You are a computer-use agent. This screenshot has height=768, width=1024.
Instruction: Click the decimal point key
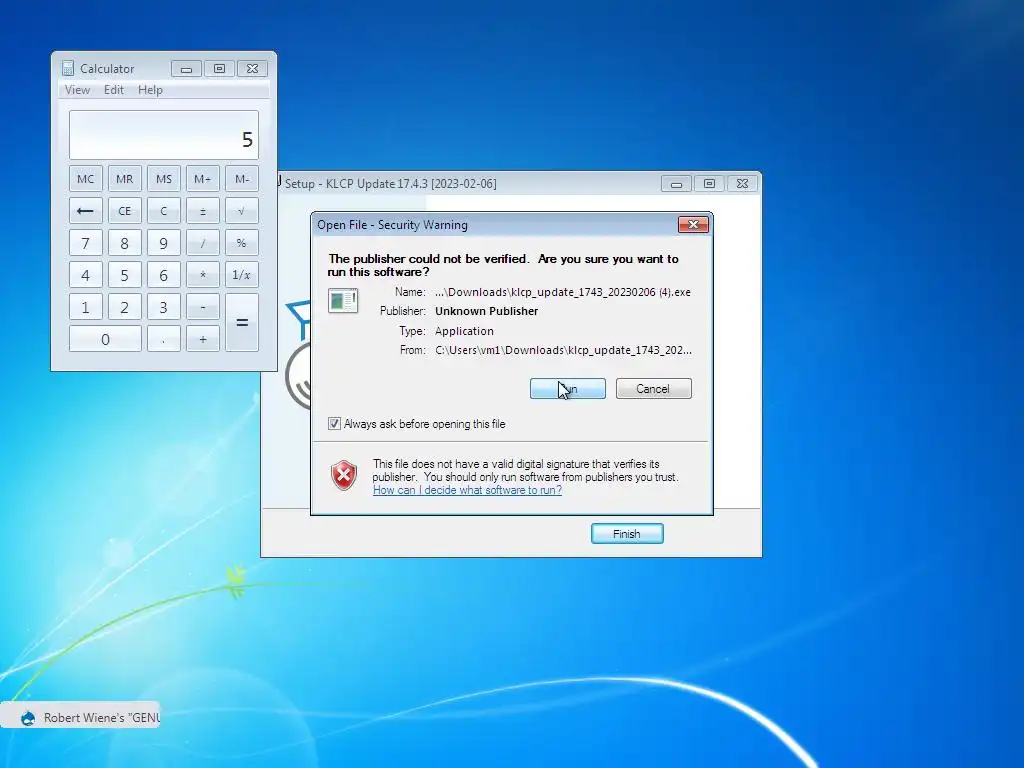click(x=164, y=339)
